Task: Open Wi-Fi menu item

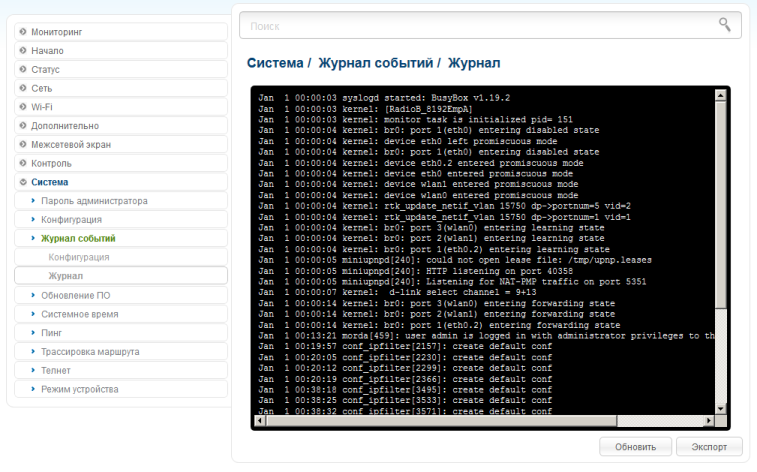Action: coord(121,107)
